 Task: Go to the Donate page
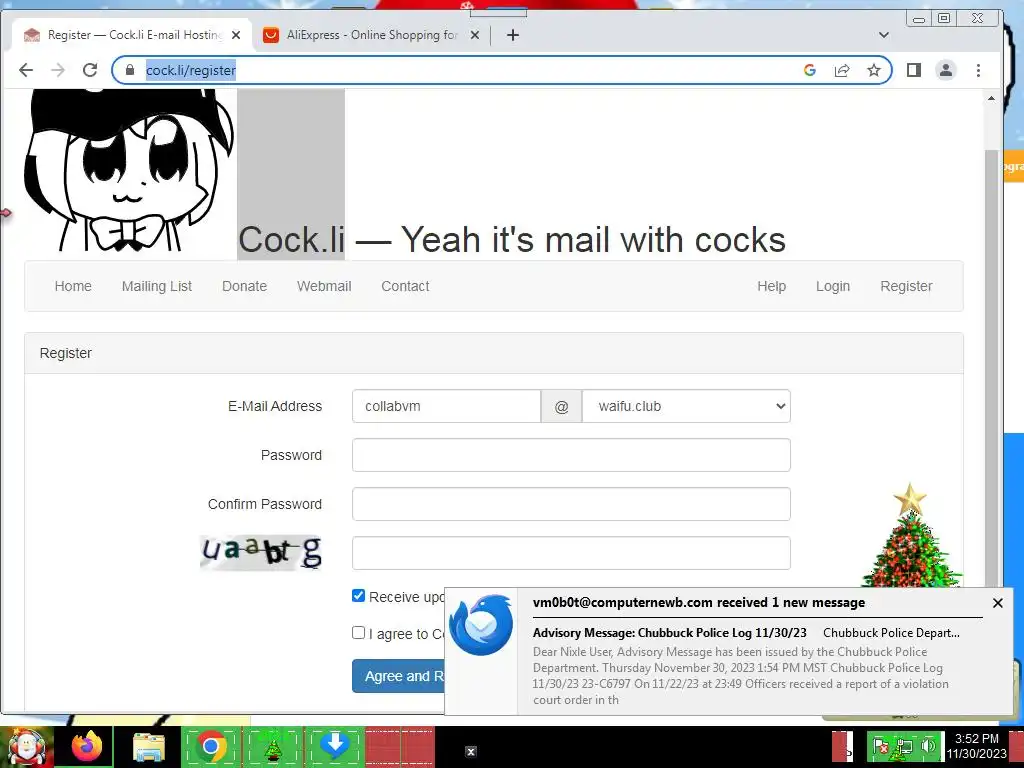pyautogui.click(x=244, y=286)
